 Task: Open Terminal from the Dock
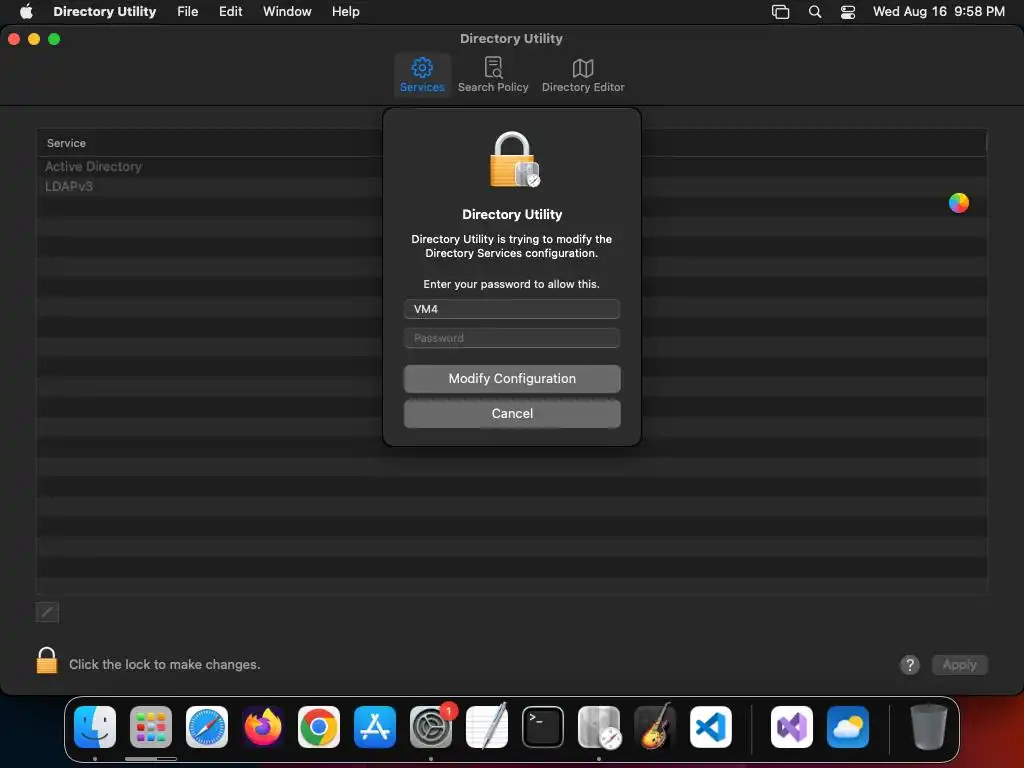point(543,727)
